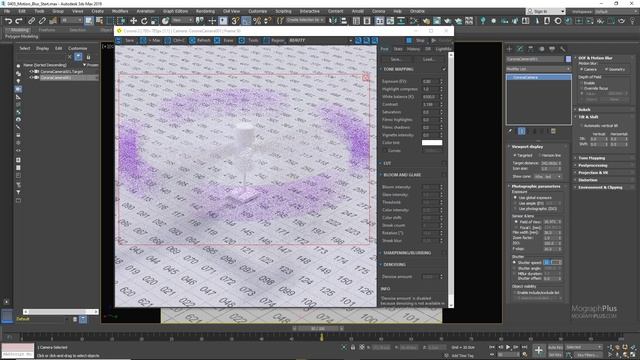Open the Utilities wrench tab

tap(562, 49)
